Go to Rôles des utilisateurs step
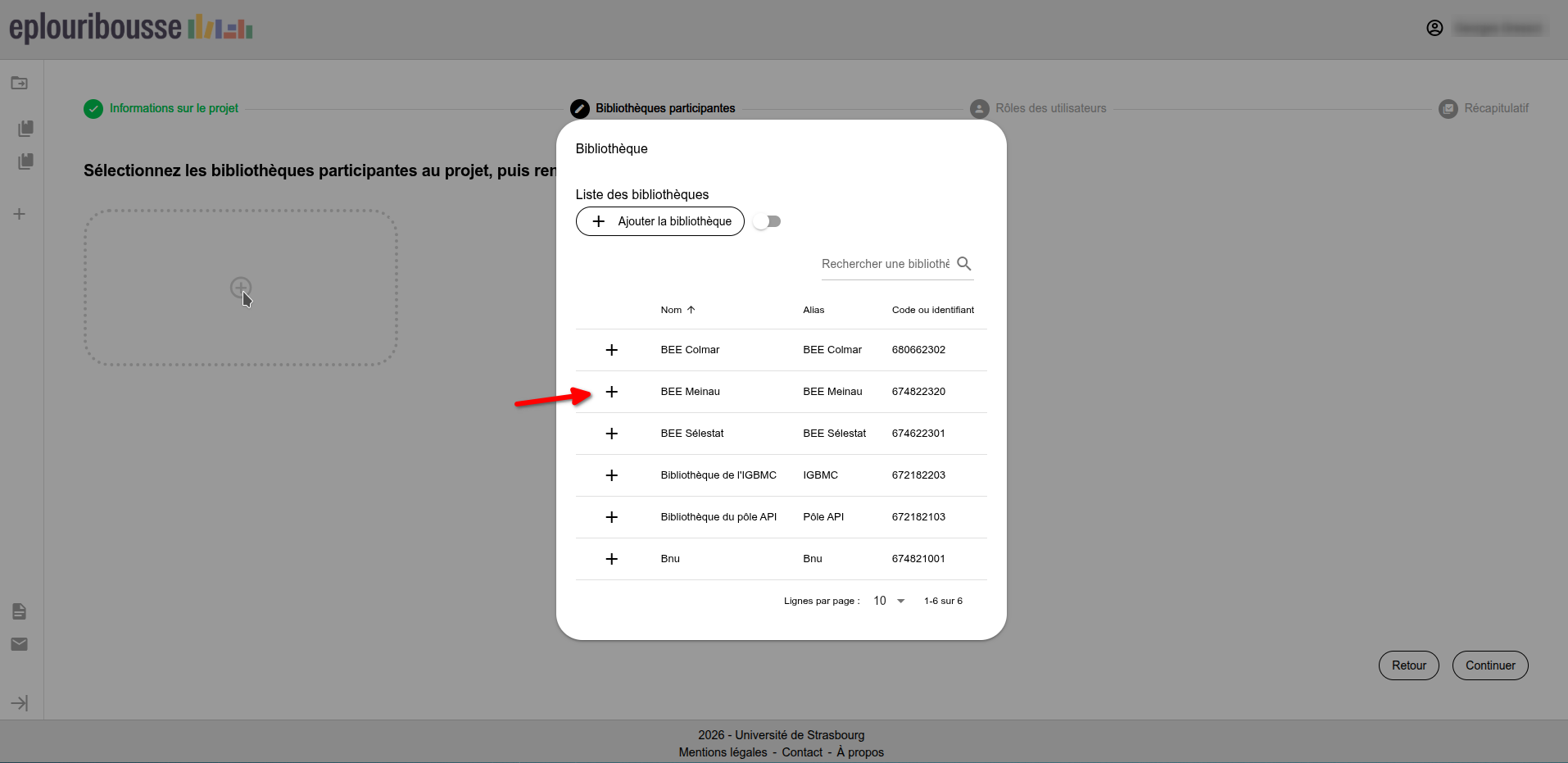1568x763 pixels. click(1050, 108)
